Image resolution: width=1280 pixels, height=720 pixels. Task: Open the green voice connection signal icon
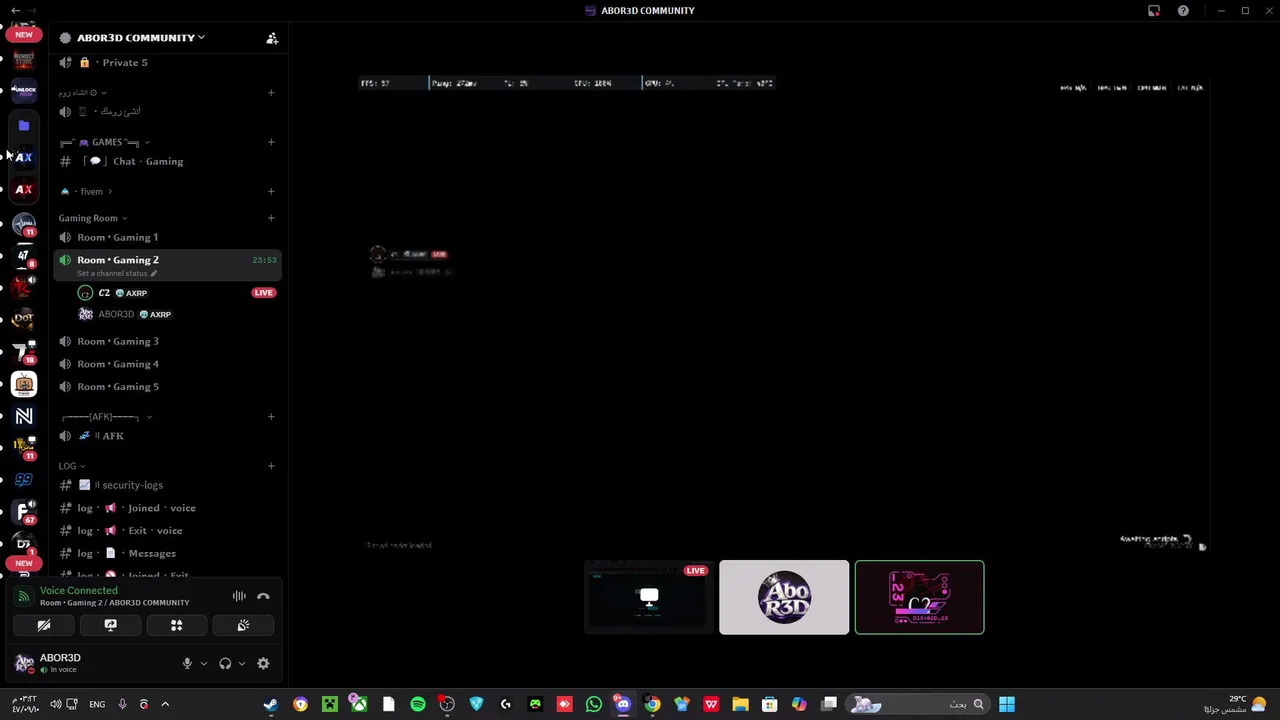click(x=24, y=596)
